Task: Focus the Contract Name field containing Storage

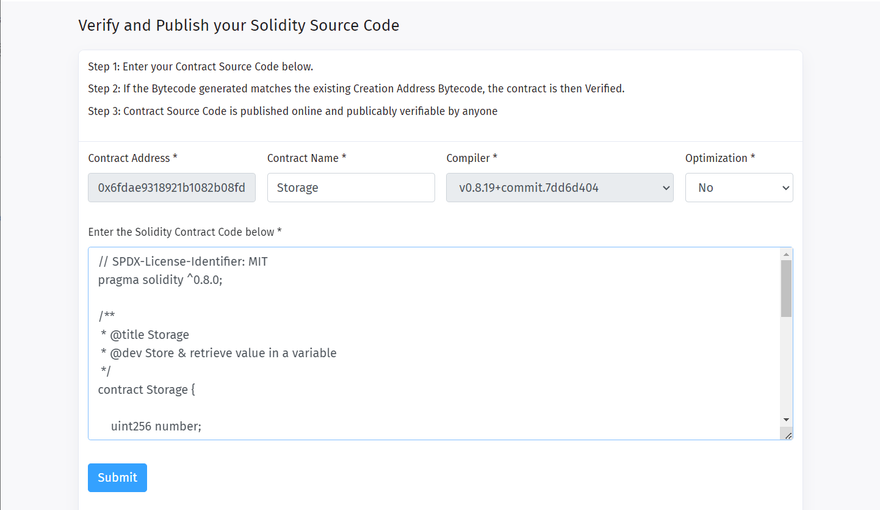Action: [x=350, y=187]
